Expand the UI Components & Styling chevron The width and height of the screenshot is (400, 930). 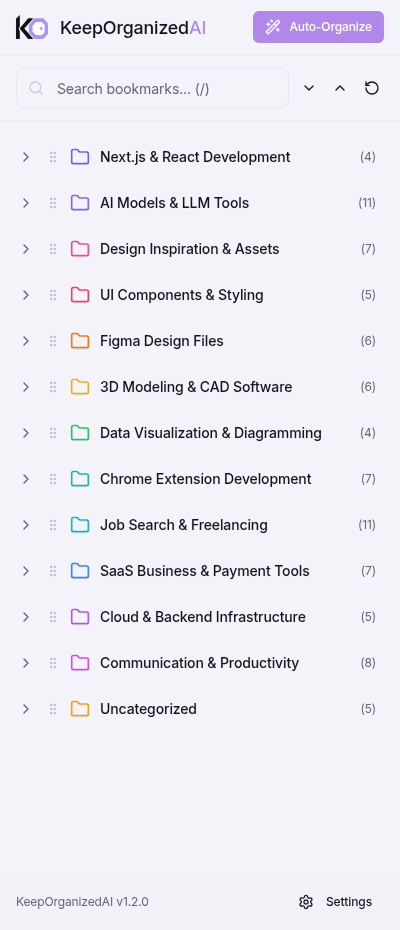pos(26,295)
